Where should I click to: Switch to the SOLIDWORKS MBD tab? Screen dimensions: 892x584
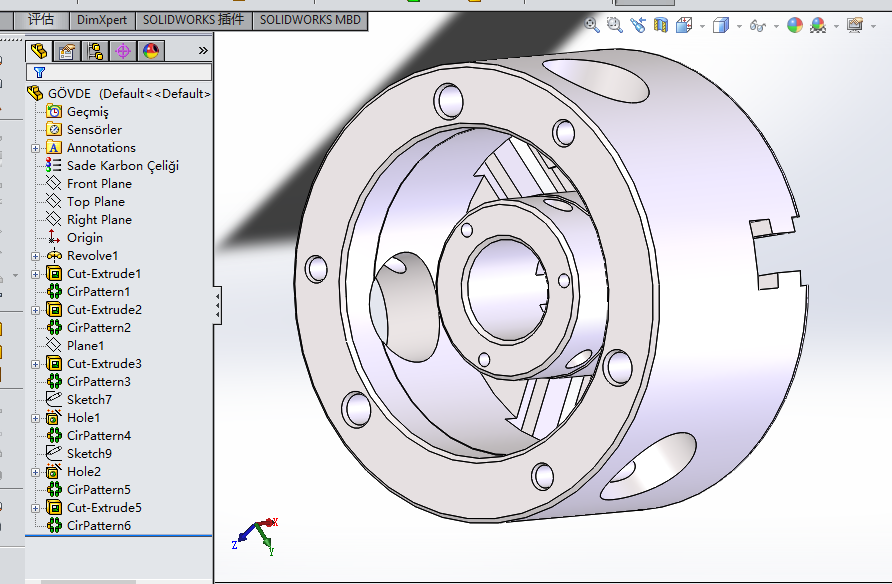[310, 20]
